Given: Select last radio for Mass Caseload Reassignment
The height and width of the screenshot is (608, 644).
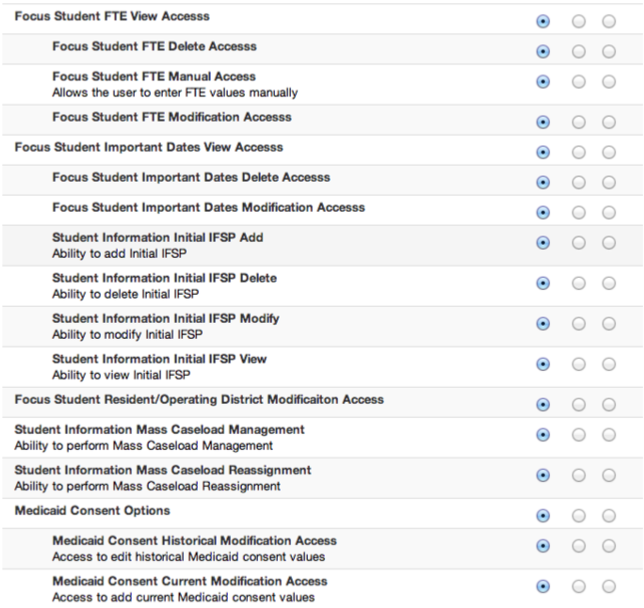Looking at the screenshot, I should coord(609,475).
